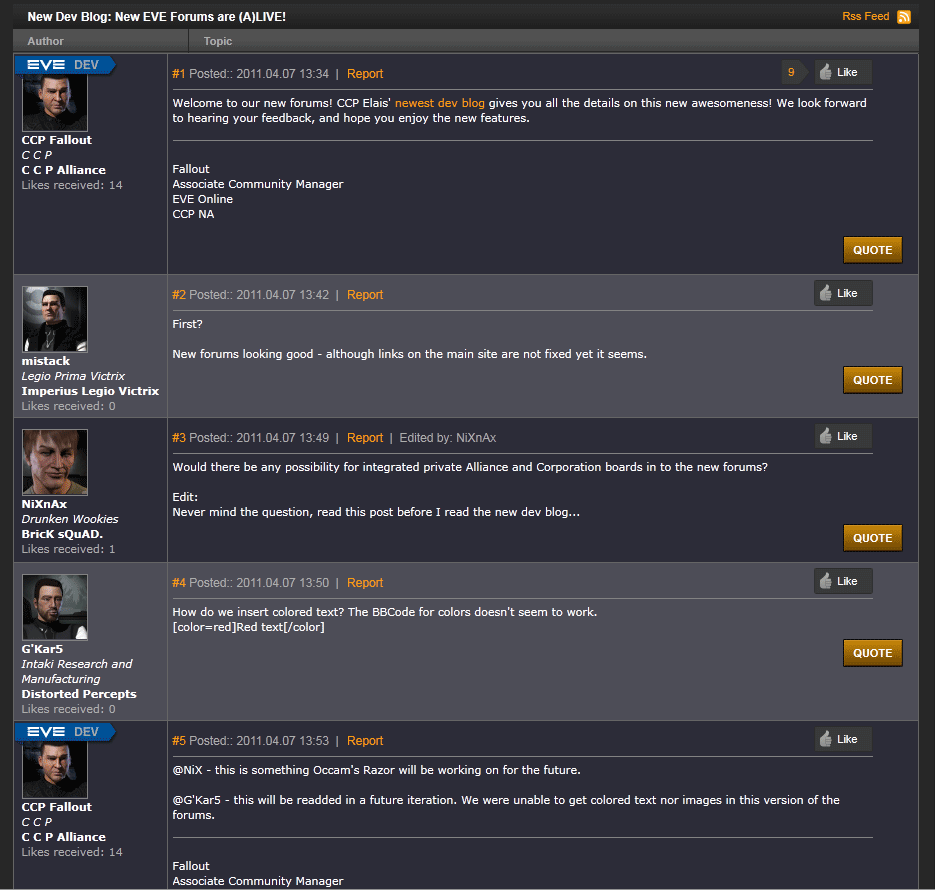The height and width of the screenshot is (890, 935).
Task: Quote mistack's post #2
Action: [x=872, y=380]
